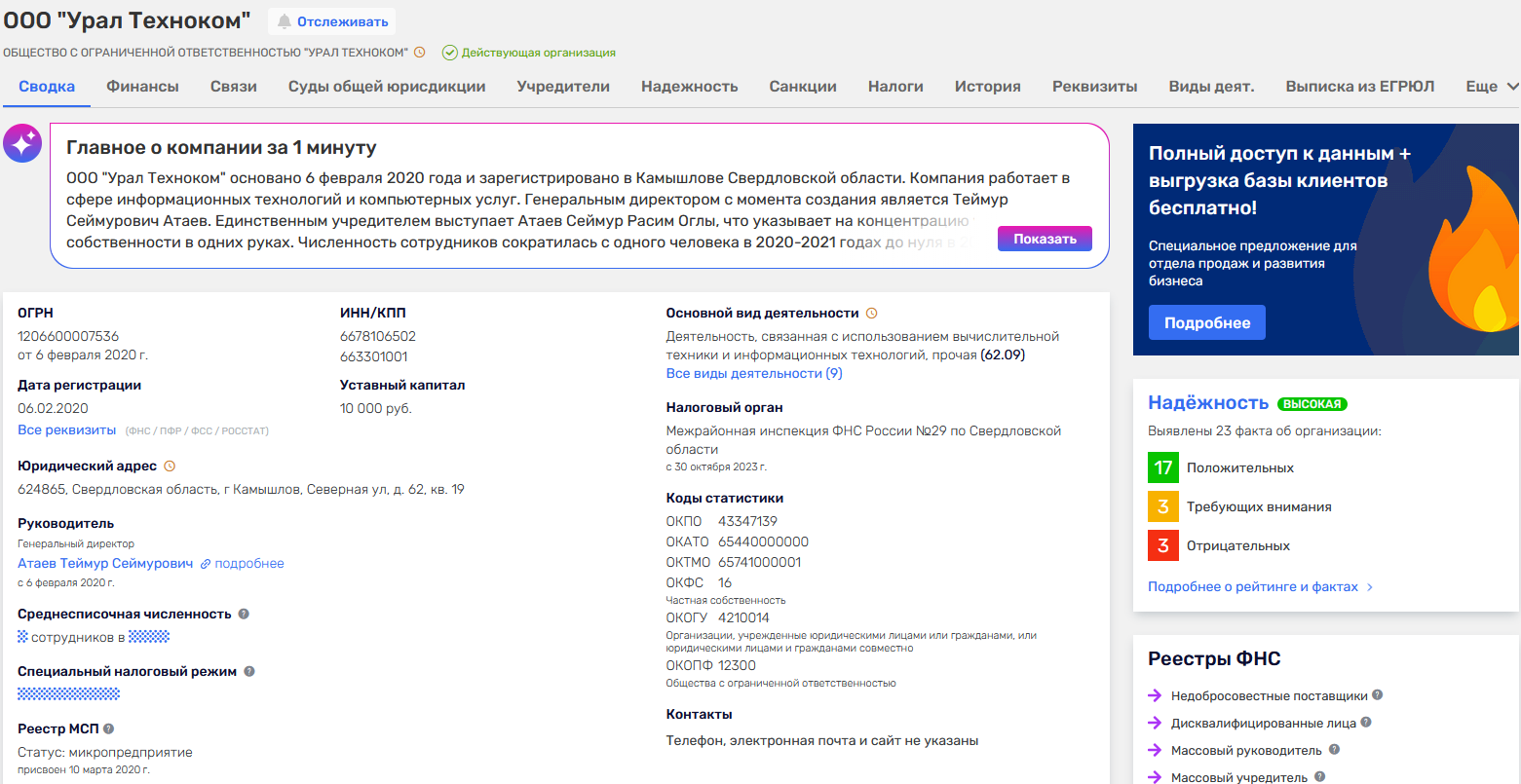Screen dimensions: 1521x784
Task: Expand the Еще tabs dropdown
Action: click(x=1492, y=87)
